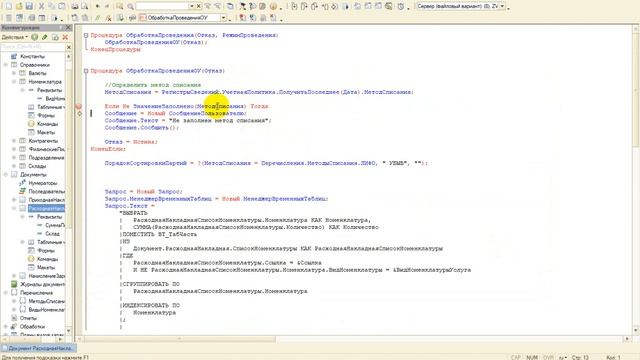Click the red Delete icon in configuration panel

65,37
